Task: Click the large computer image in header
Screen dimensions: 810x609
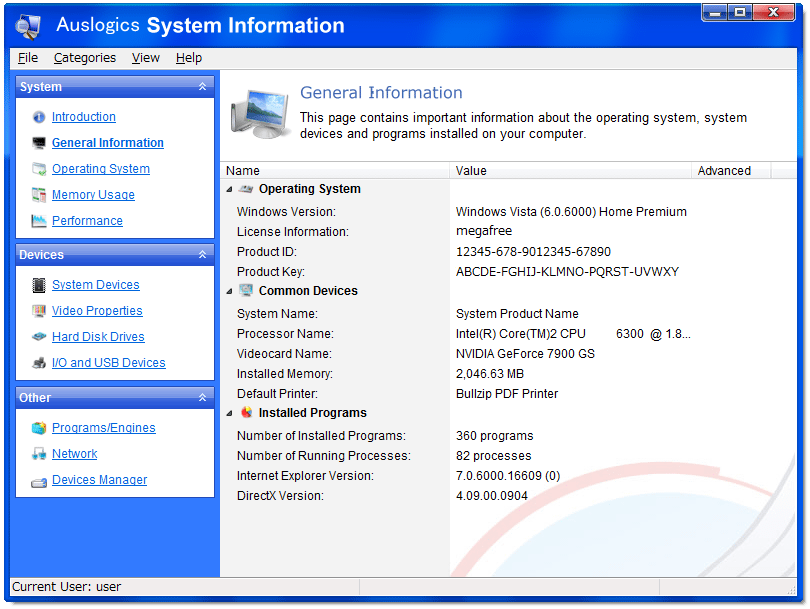Action: (x=260, y=114)
